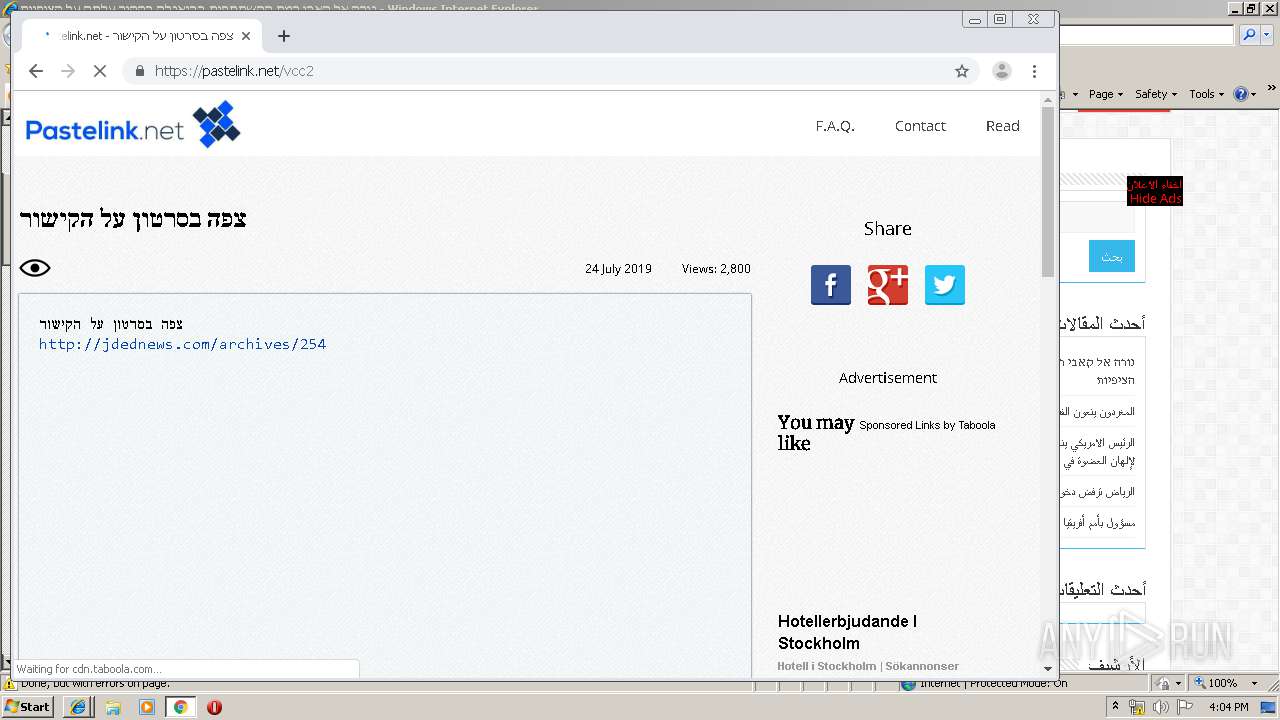
Task: Open IE security status lock dropdown
Action: 1169,683
